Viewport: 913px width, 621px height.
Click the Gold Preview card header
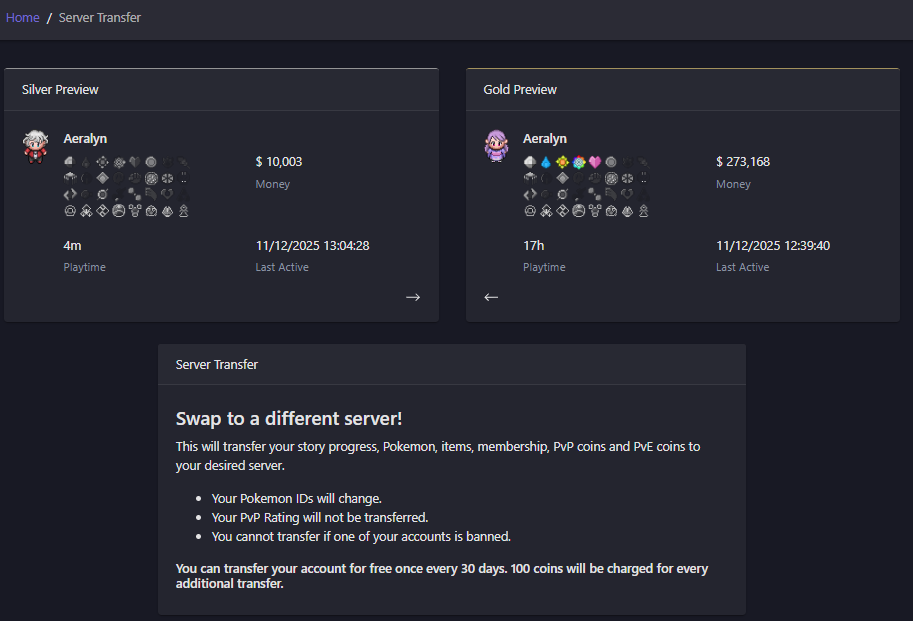[520, 90]
